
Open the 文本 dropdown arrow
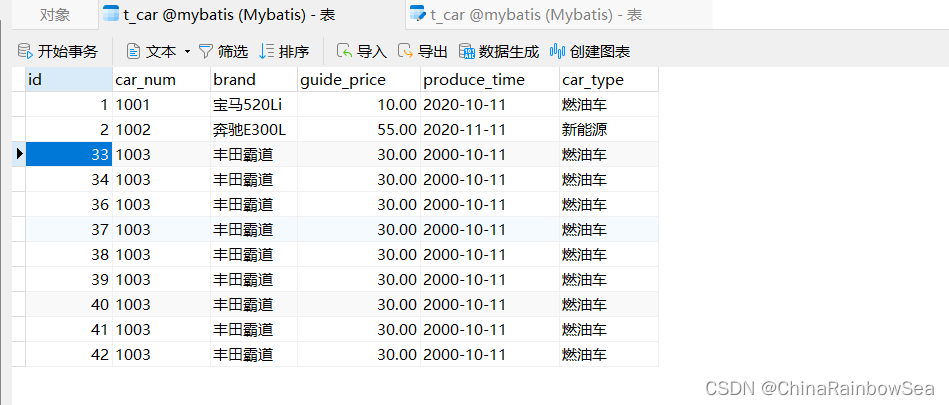[187, 51]
